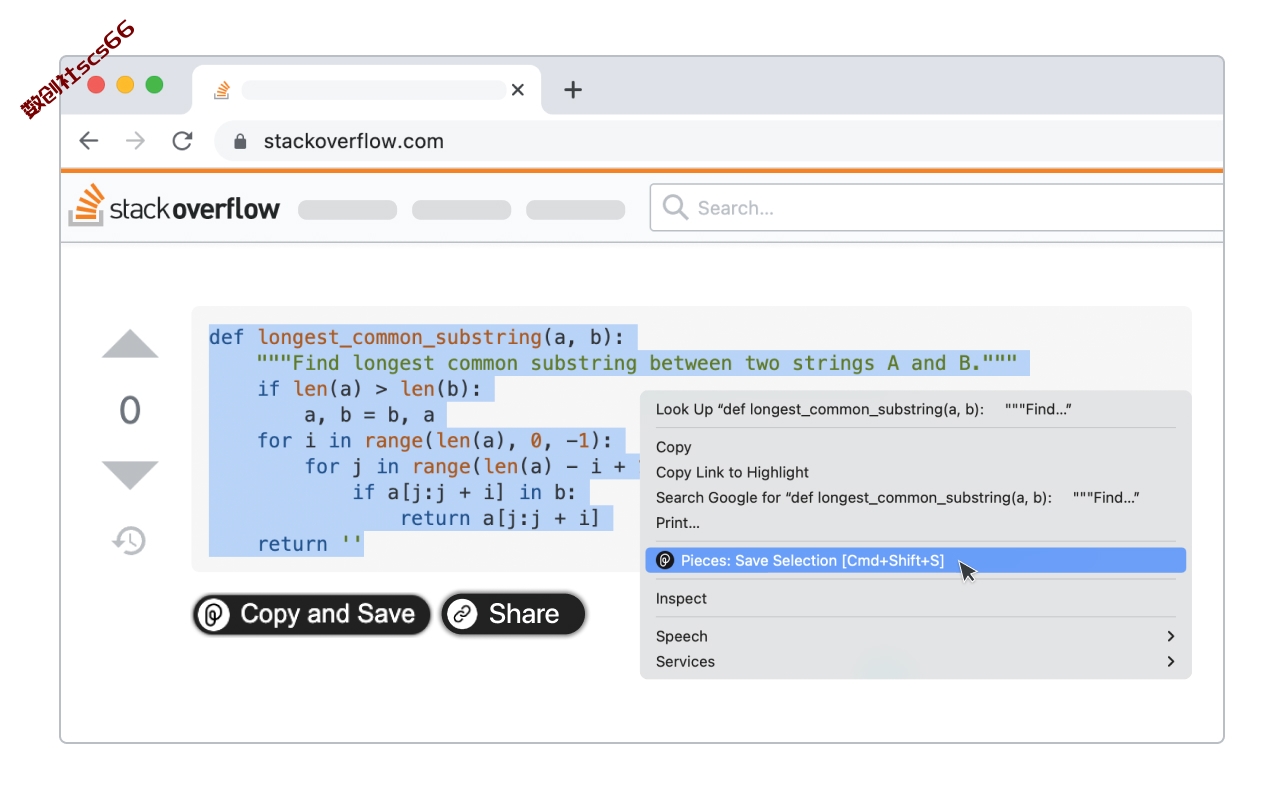Close the Stack Overflow browser tab
Image resolution: width=1280 pixels, height=800 pixels.
pos(518,90)
